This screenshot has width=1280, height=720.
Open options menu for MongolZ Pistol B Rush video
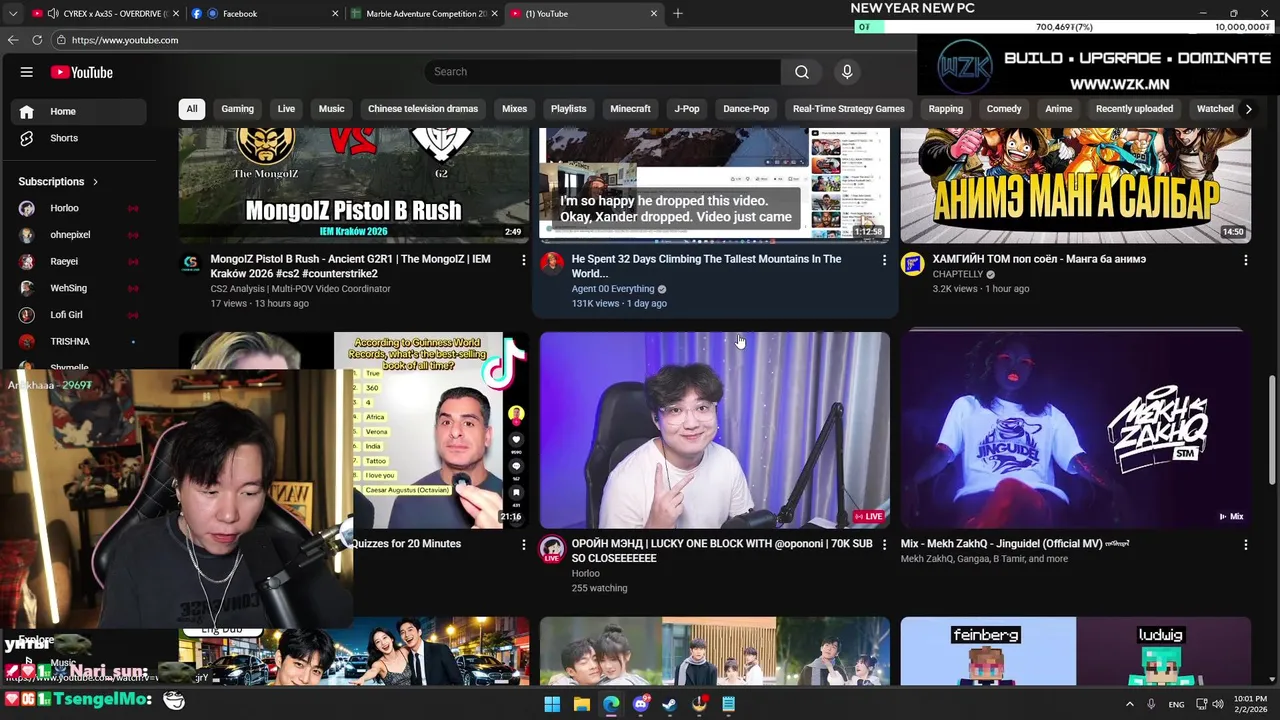[523, 260]
